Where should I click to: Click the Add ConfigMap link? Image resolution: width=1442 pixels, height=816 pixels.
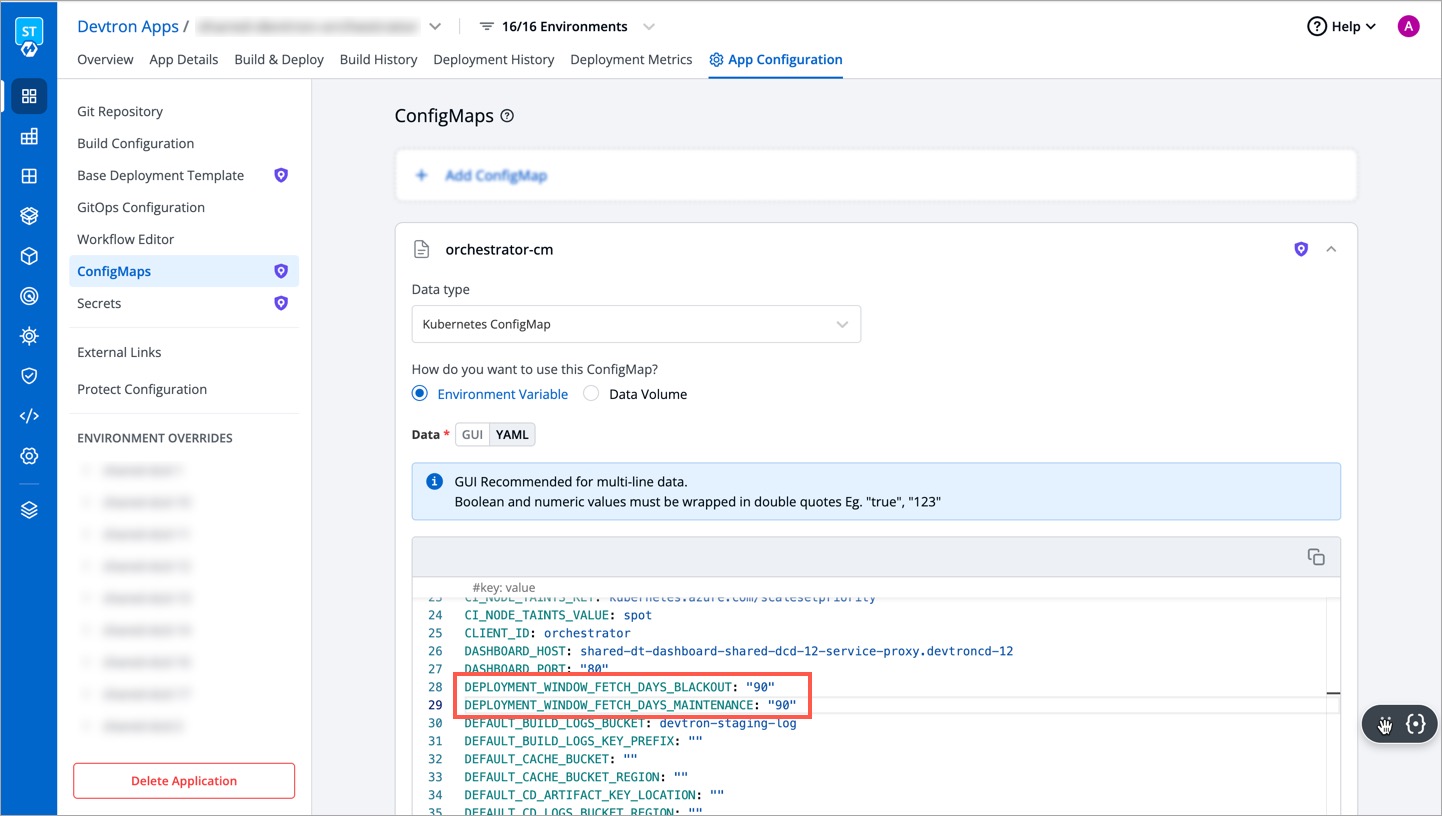tap(495, 176)
